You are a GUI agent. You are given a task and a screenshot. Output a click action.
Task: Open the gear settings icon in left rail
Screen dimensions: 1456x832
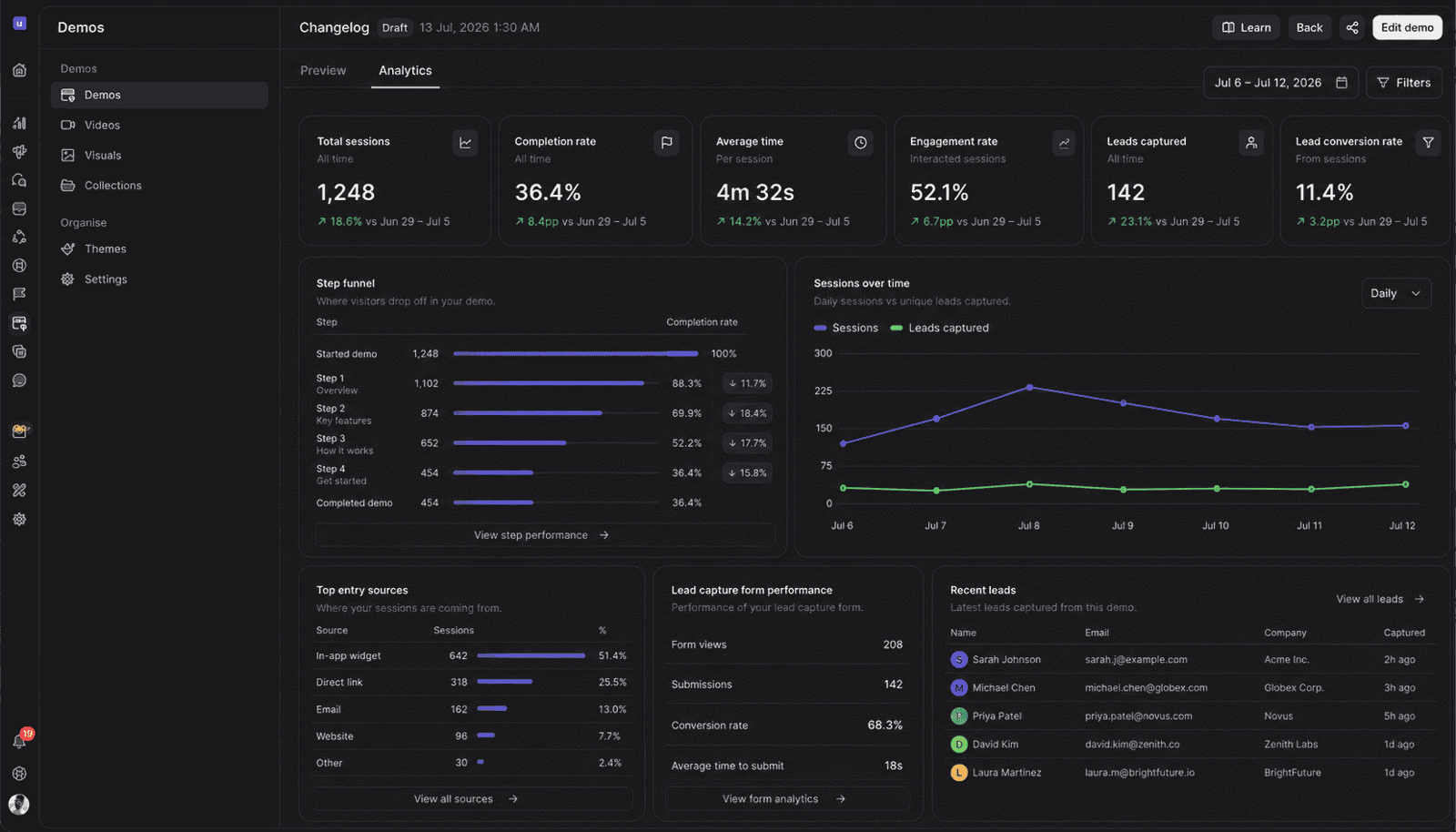pyautogui.click(x=19, y=519)
